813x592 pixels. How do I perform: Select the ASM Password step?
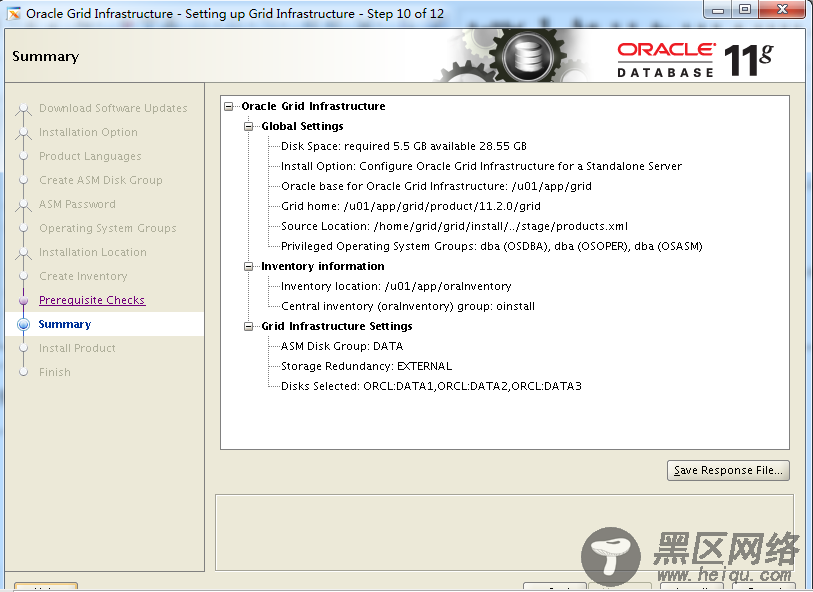(77, 204)
